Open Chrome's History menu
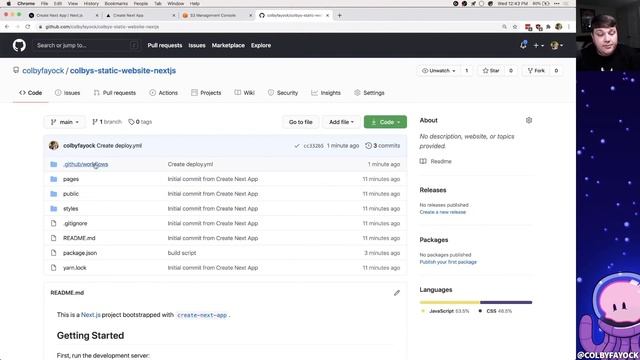 tap(91, 4)
